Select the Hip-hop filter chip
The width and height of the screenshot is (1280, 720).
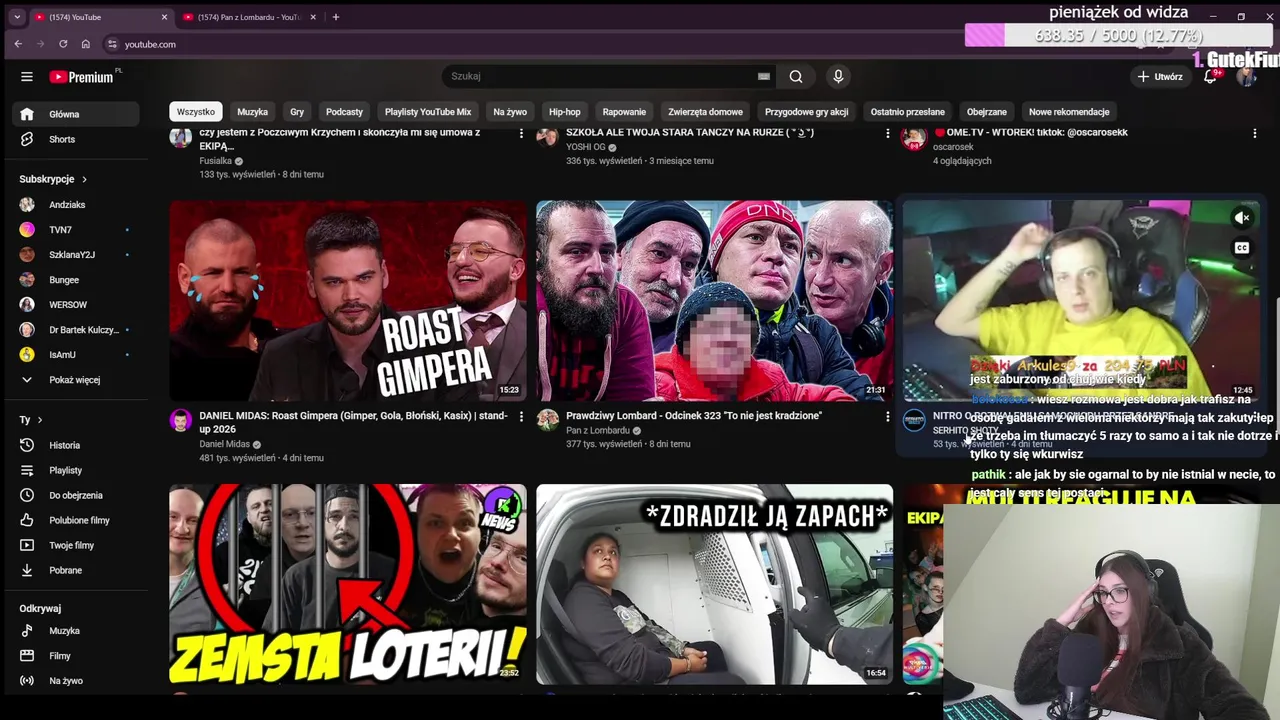[565, 112]
